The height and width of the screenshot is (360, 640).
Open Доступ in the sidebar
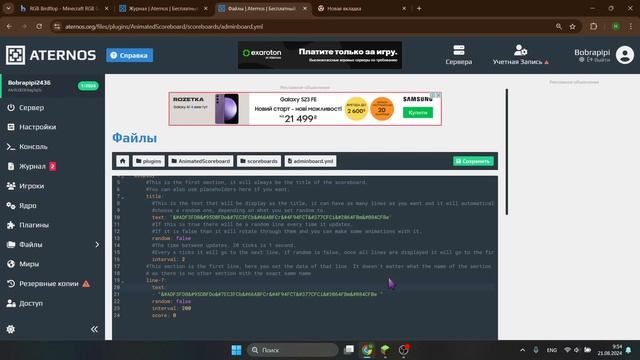[25, 303]
